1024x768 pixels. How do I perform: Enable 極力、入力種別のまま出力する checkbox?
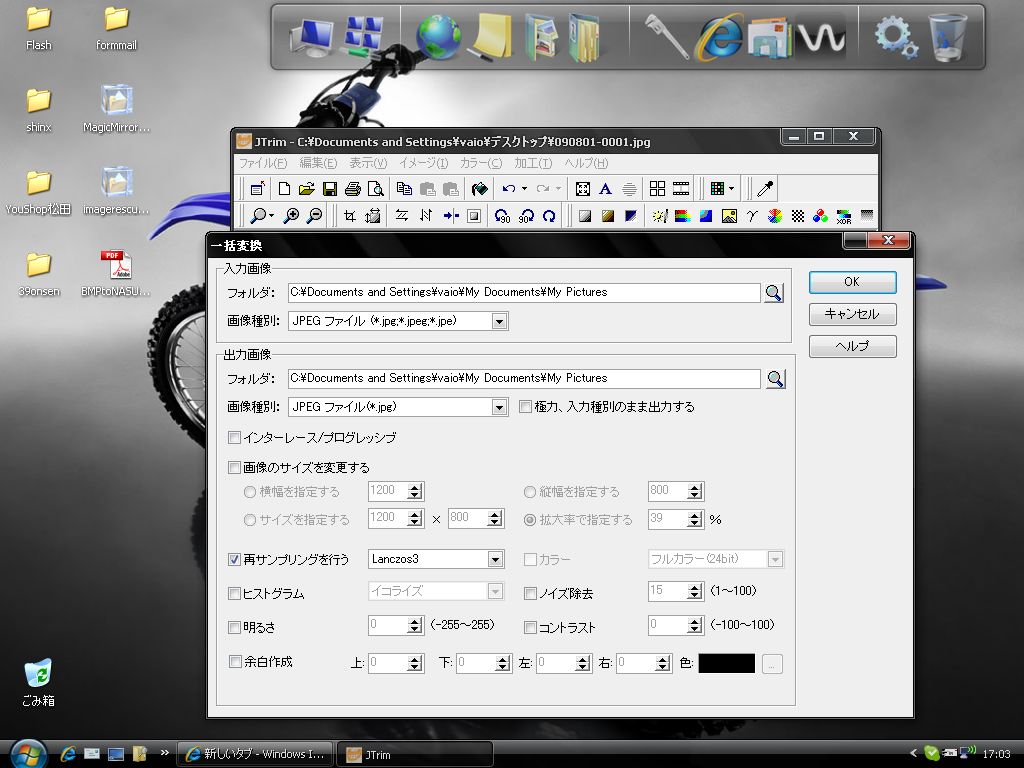525,407
